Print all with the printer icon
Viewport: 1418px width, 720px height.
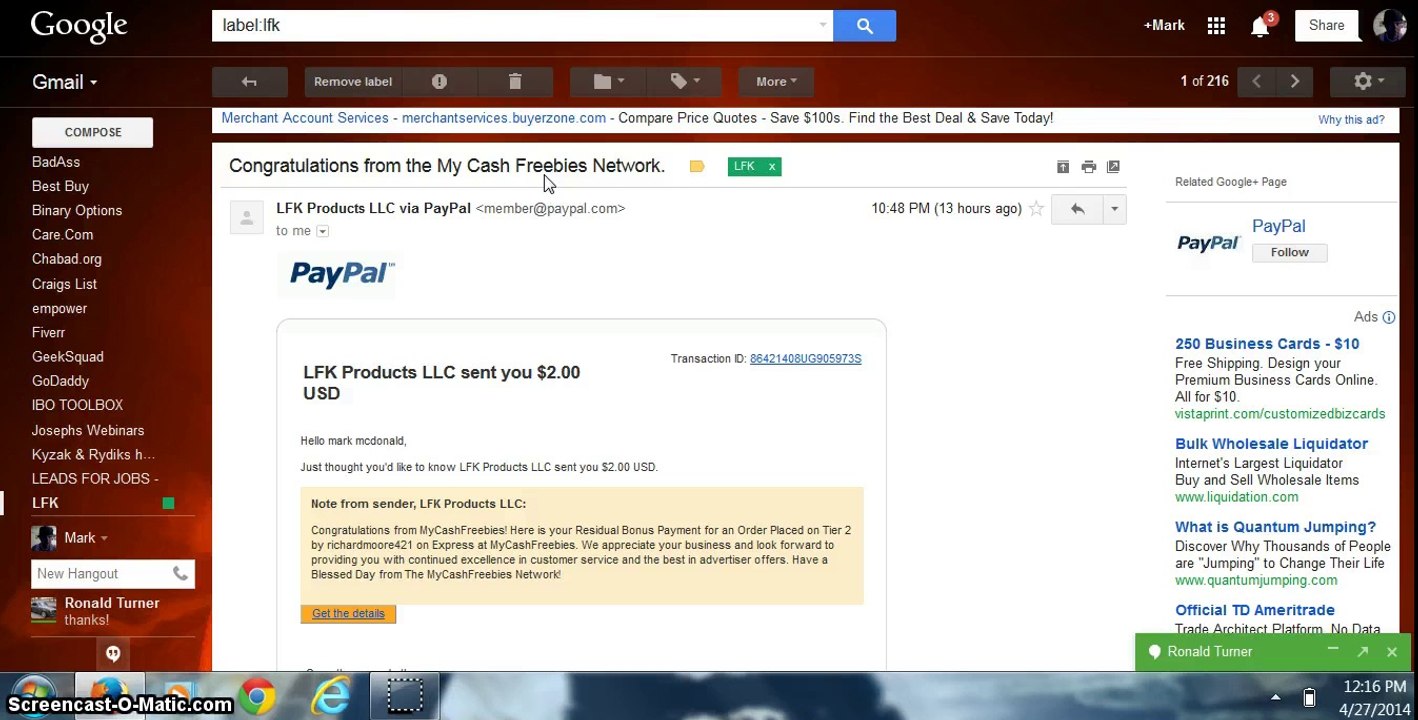tap(1088, 167)
